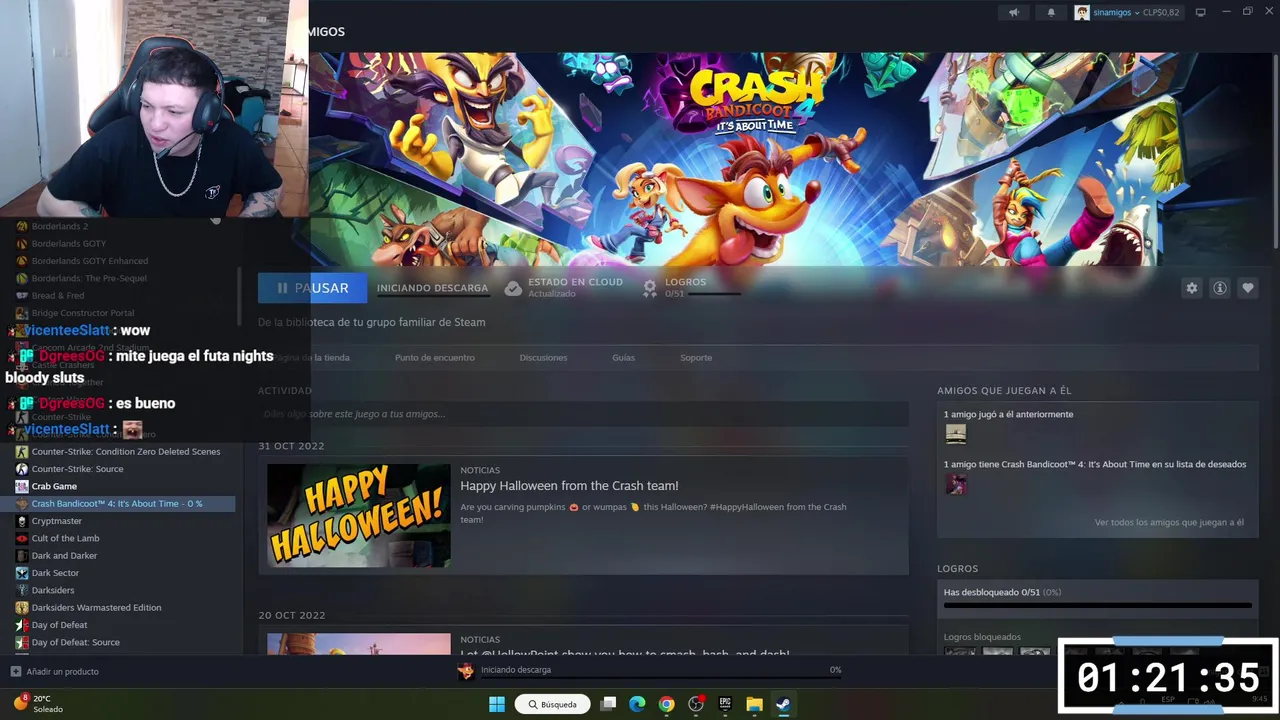Launch Google Chrome from taskbar
This screenshot has width=1280, height=720.
pos(666,704)
